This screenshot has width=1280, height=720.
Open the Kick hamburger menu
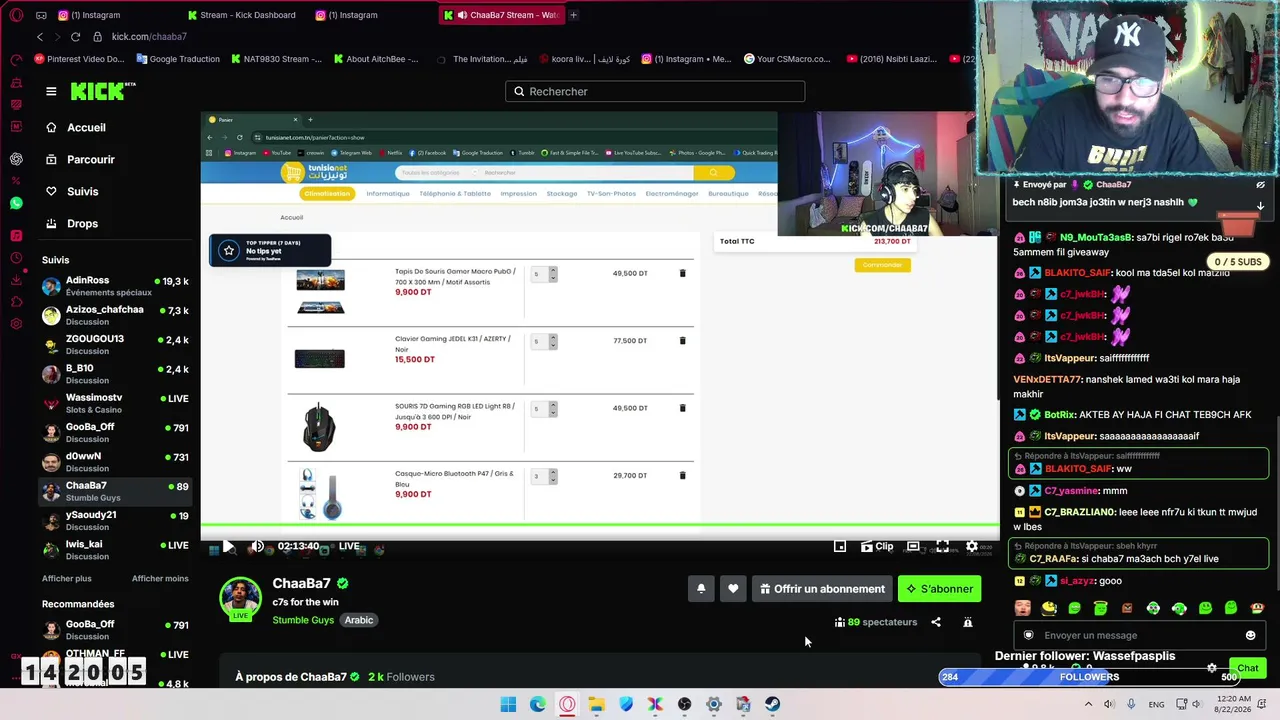point(51,91)
